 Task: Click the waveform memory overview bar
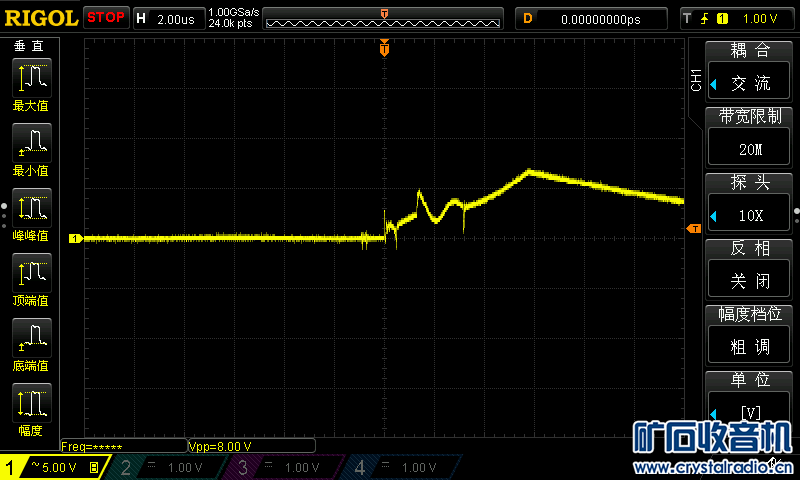coord(383,19)
